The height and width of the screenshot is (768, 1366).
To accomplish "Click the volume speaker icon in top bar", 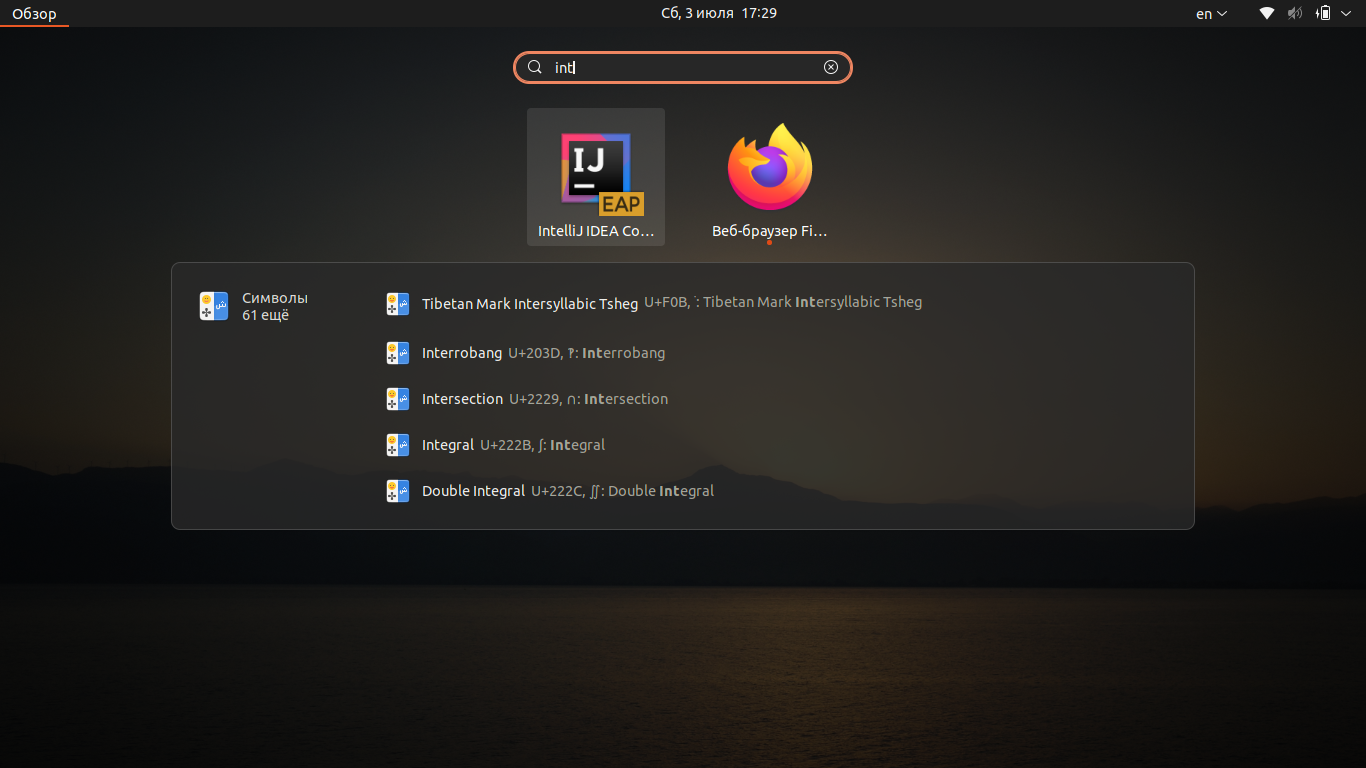I will coord(1295,14).
